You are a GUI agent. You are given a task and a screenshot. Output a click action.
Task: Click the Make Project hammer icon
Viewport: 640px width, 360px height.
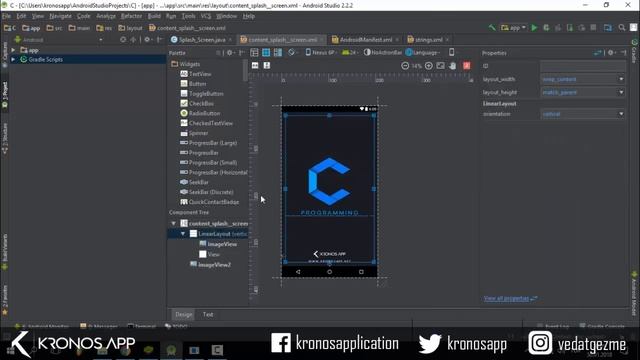492,28
